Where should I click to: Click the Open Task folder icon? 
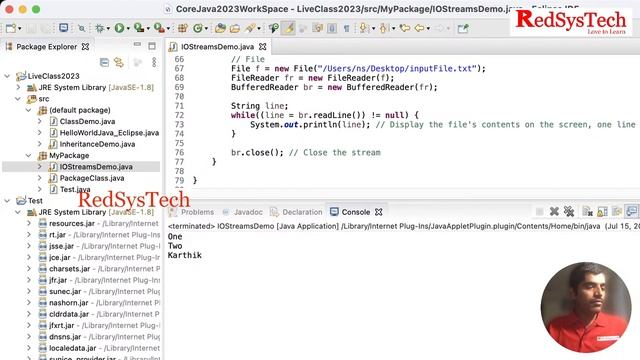235,28
